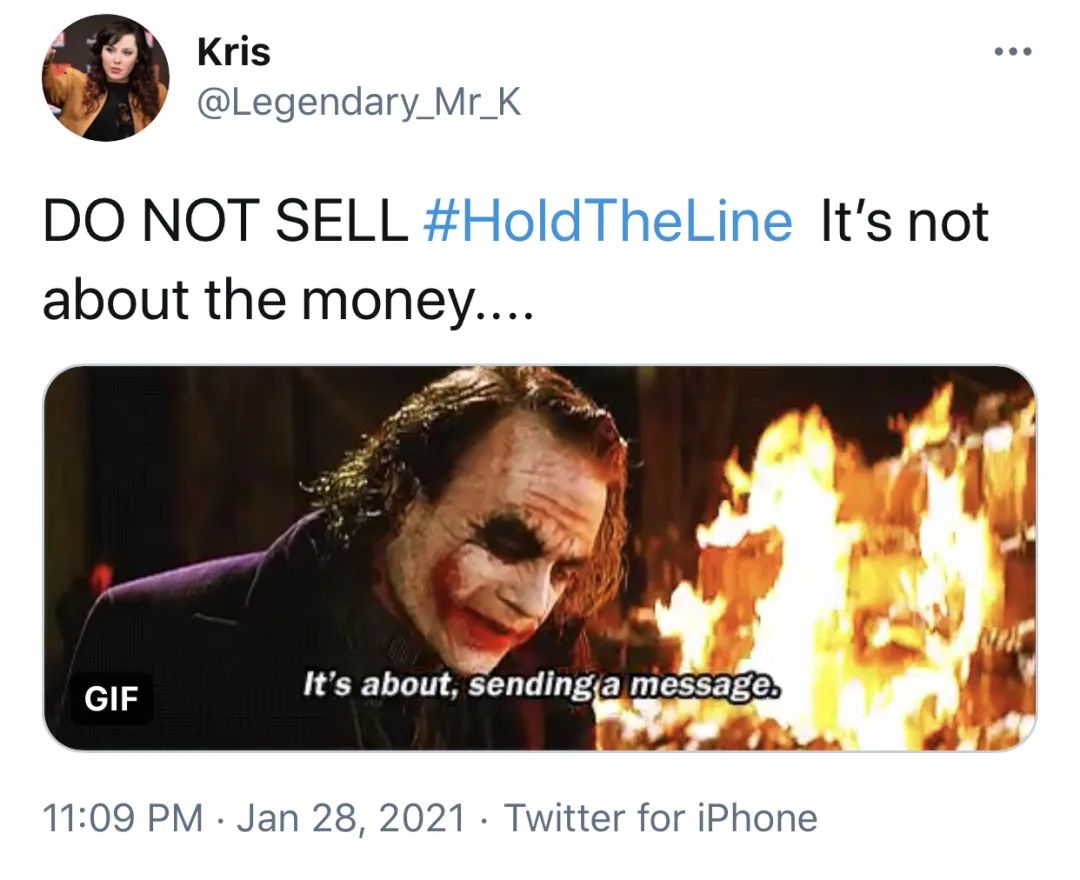Click the "It's not" text after the hashtag
The image size is (1080, 880).
903,222
